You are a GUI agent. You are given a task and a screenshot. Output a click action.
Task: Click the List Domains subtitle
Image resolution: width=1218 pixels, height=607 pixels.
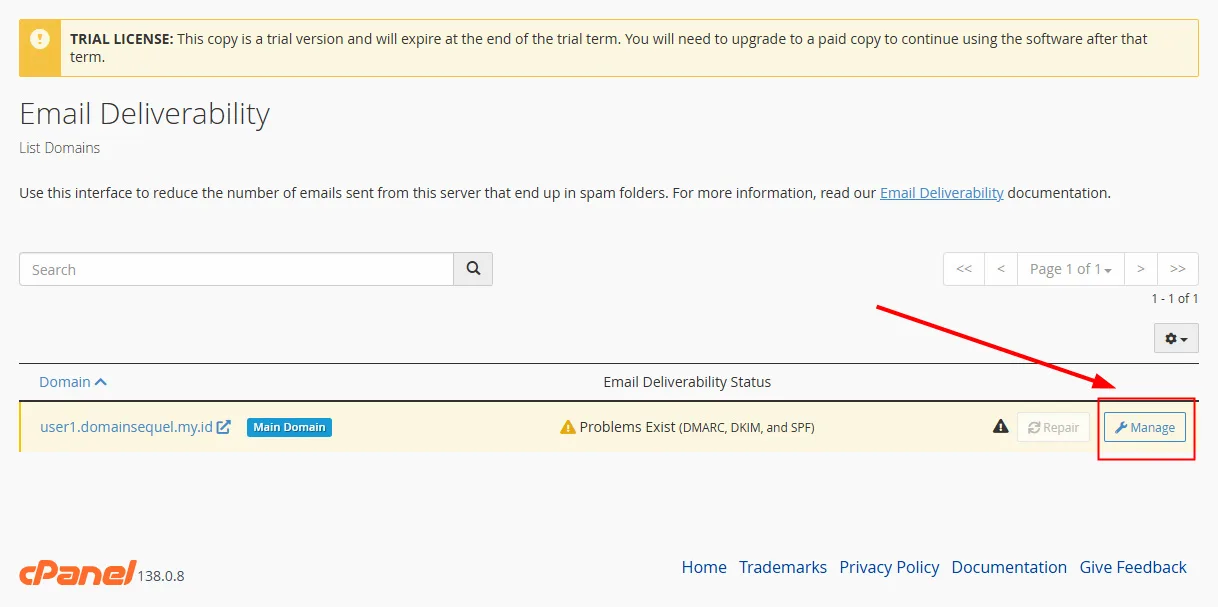[60, 148]
